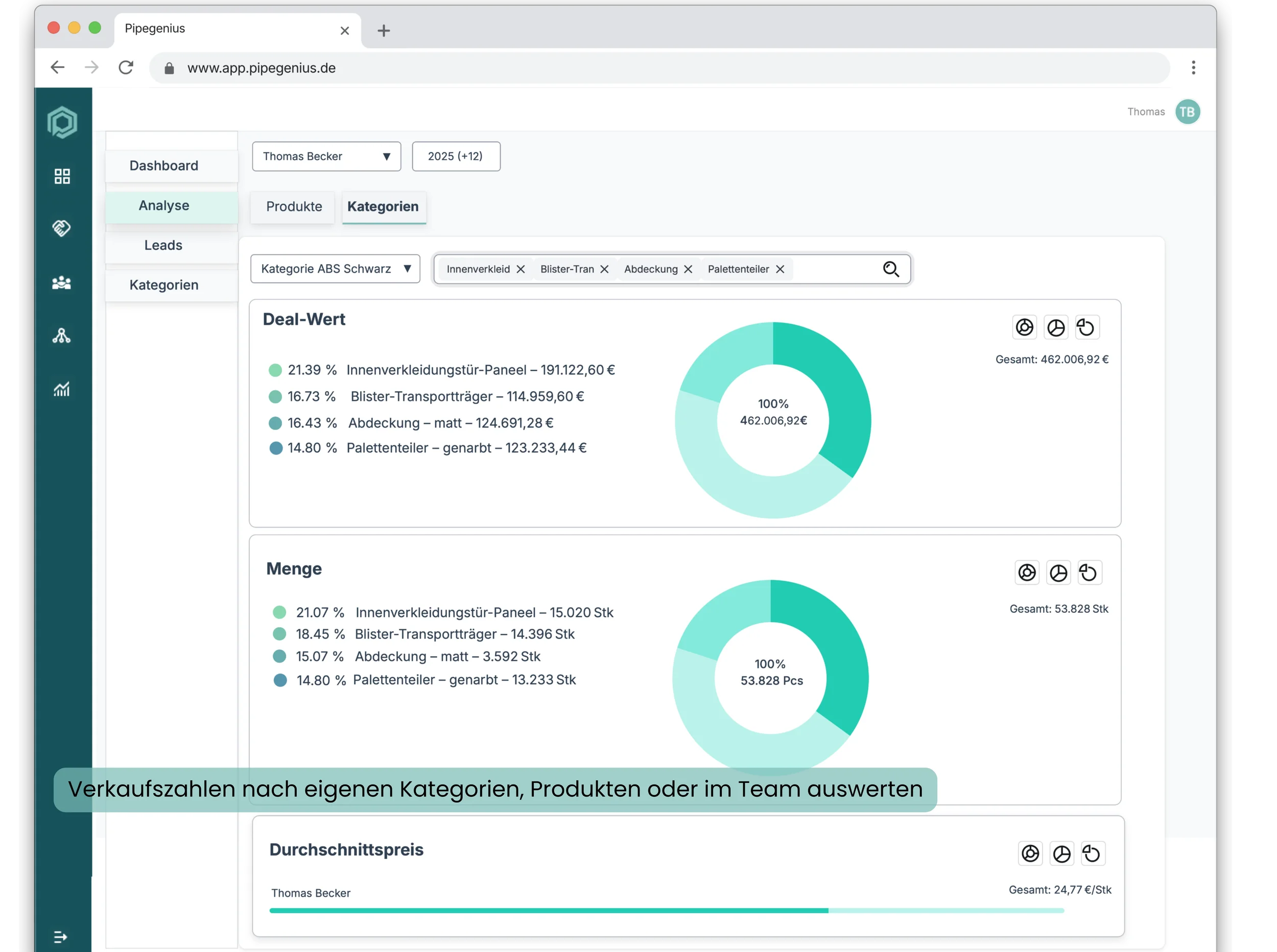Image resolution: width=1277 pixels, height=952 pixels.
Task: Click third chart icon in Durchschnittspreis
Action: pos(1092,853)
